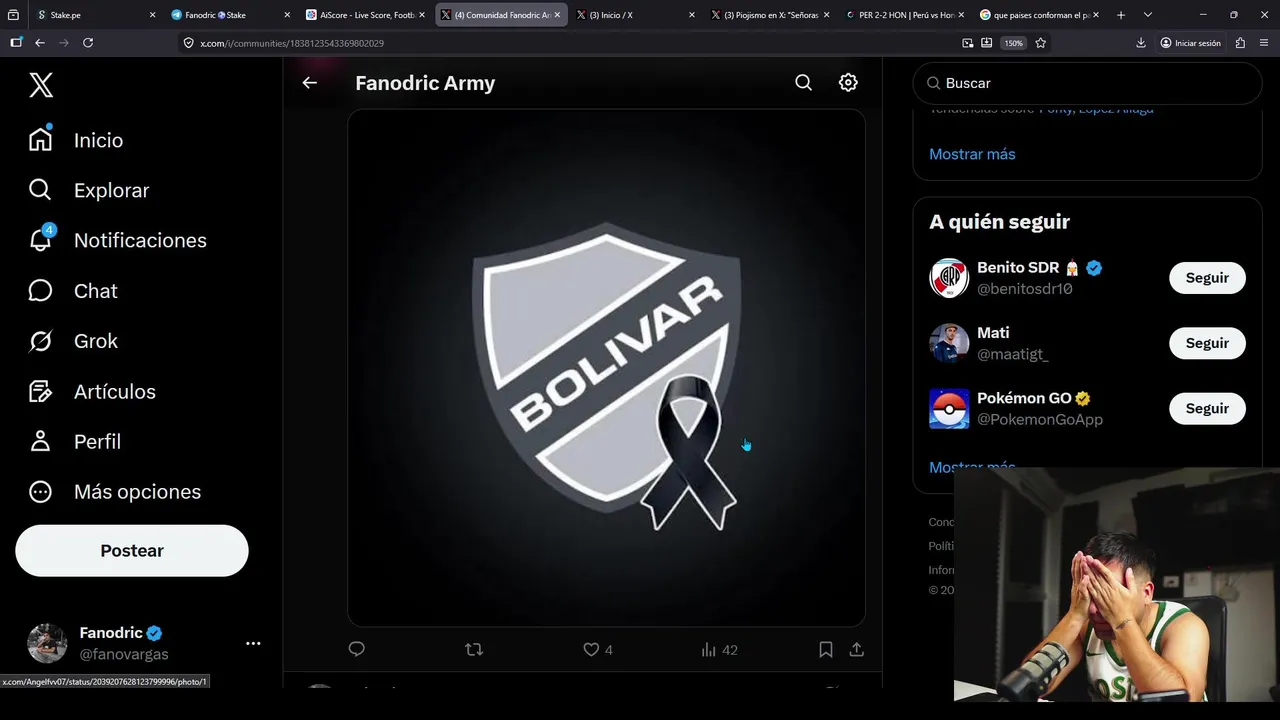1280x720 pixels.
Task: Reload the page
Action: [x=88, y=43]
